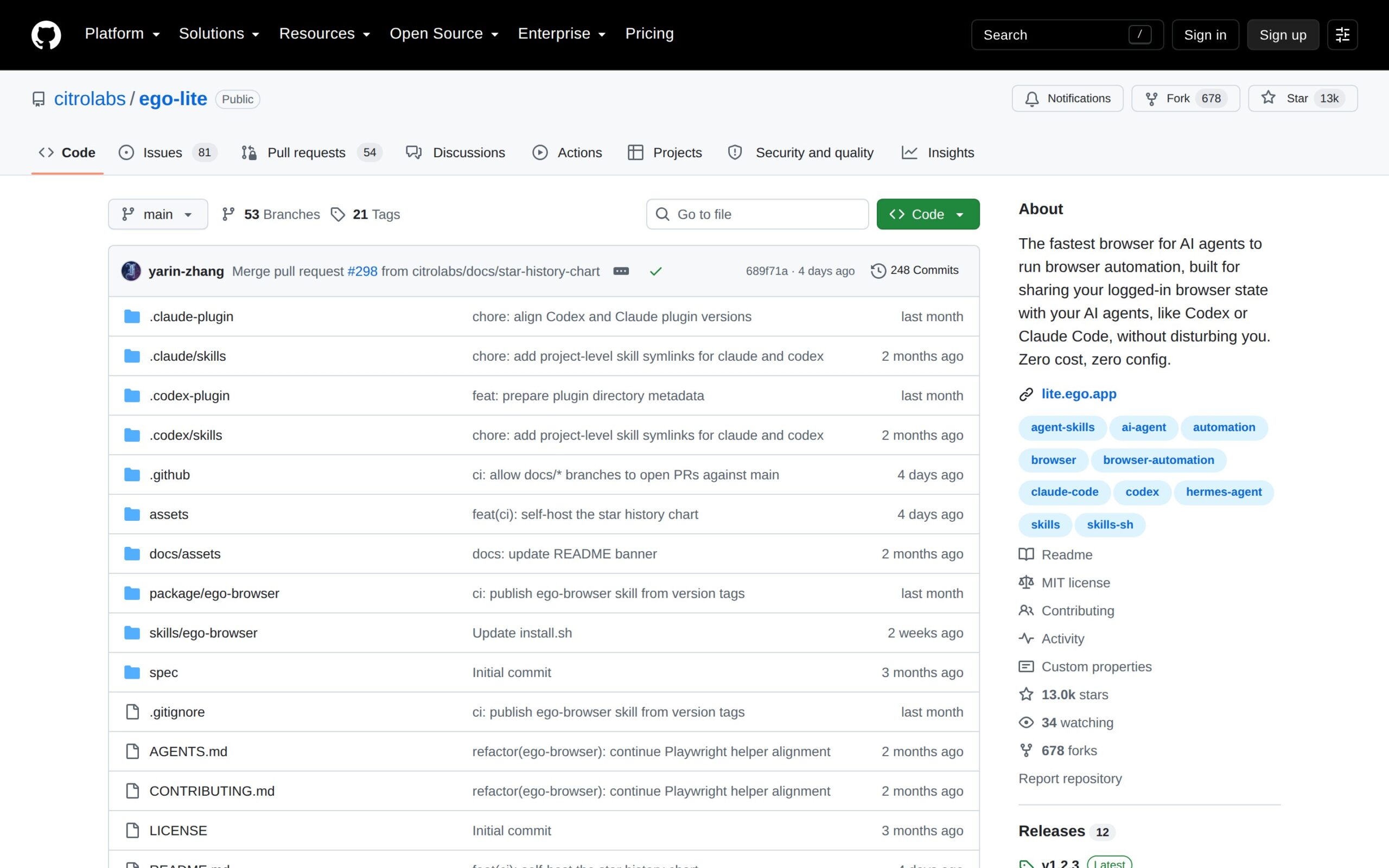Click the AGENTS.md file icon
Screen dimensions: 1389x868
pos(132,751)
